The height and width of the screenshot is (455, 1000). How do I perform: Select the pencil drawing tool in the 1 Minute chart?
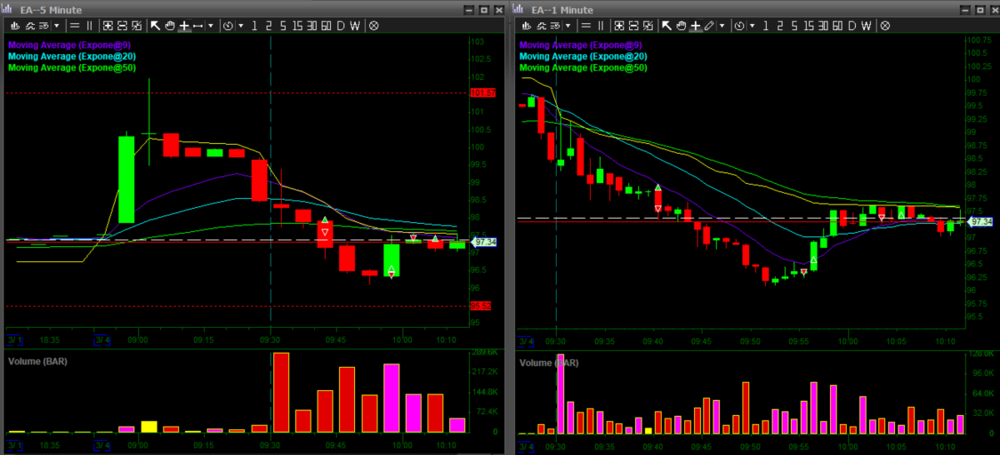(708, 25)
